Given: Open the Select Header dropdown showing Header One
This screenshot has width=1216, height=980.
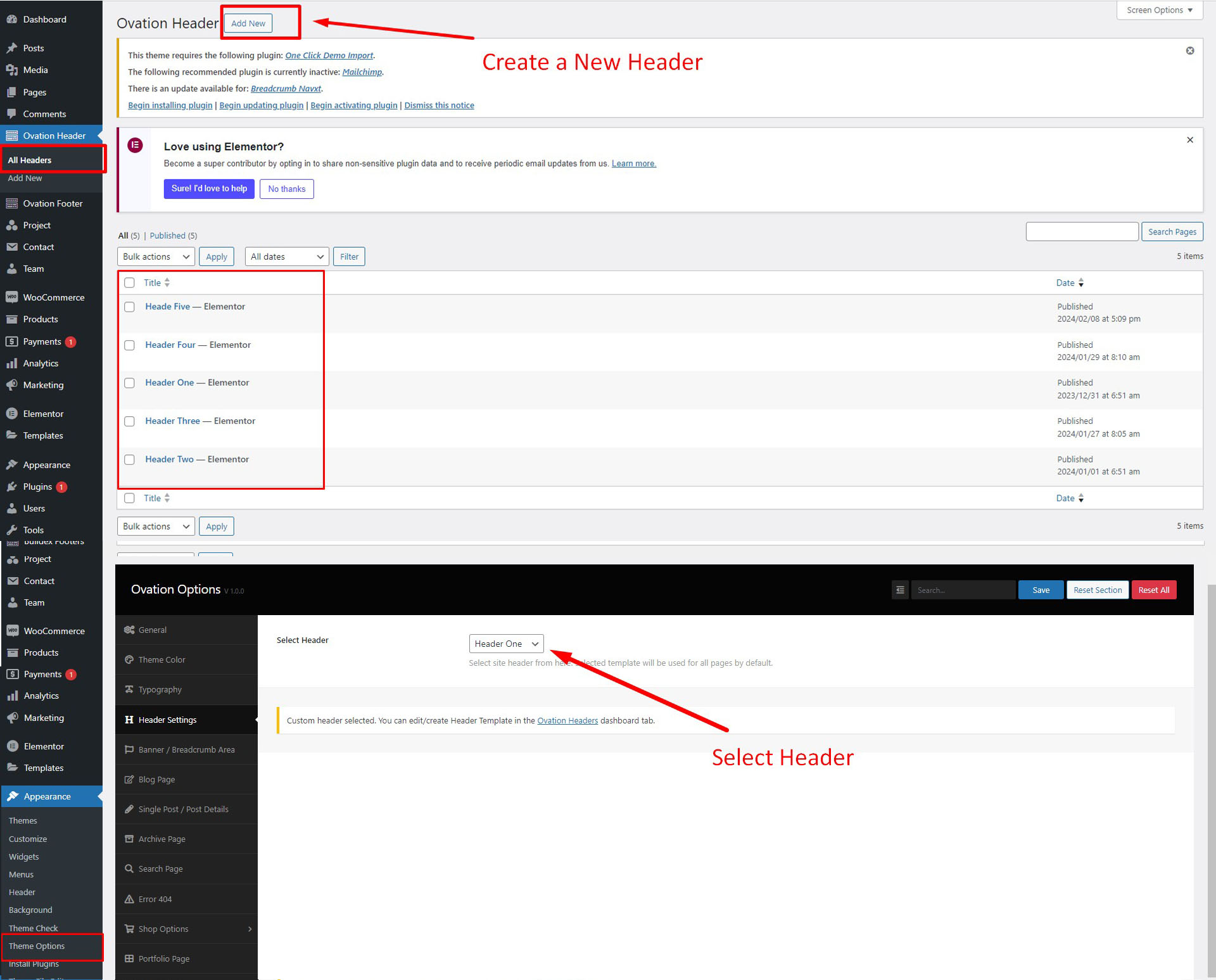Looking at the screenshot, I should 506,644.
